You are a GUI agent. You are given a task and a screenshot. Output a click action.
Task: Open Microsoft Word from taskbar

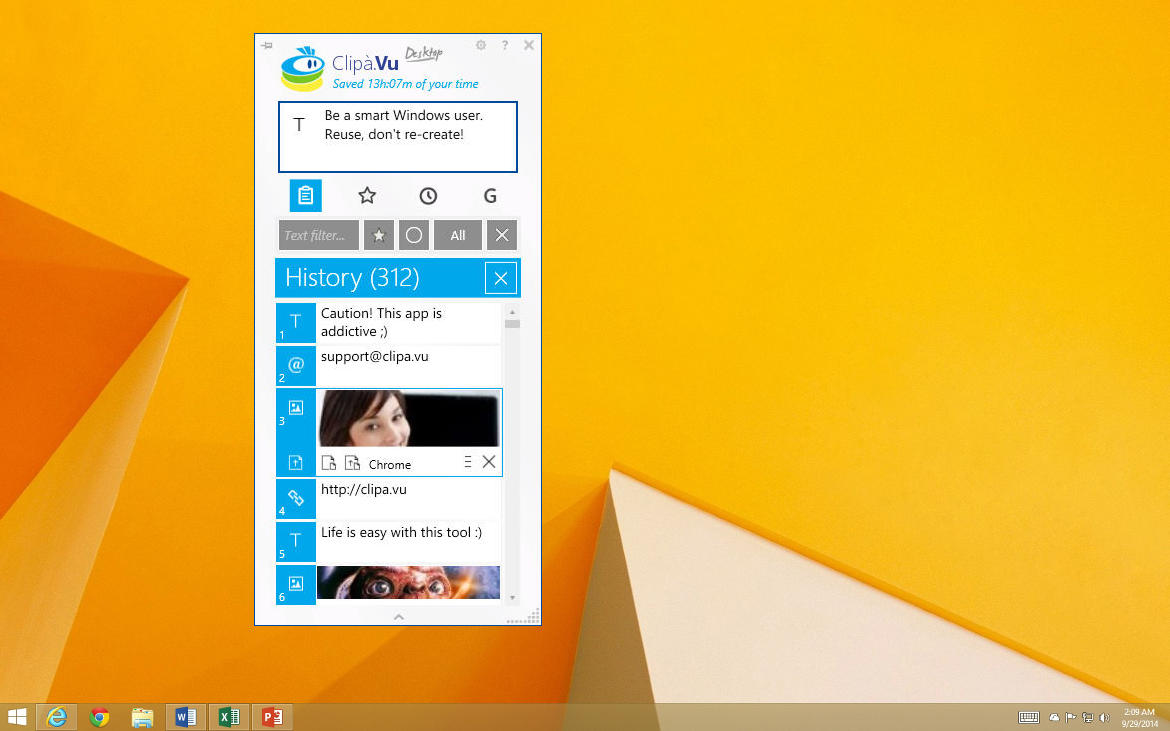tap(186, 717)
